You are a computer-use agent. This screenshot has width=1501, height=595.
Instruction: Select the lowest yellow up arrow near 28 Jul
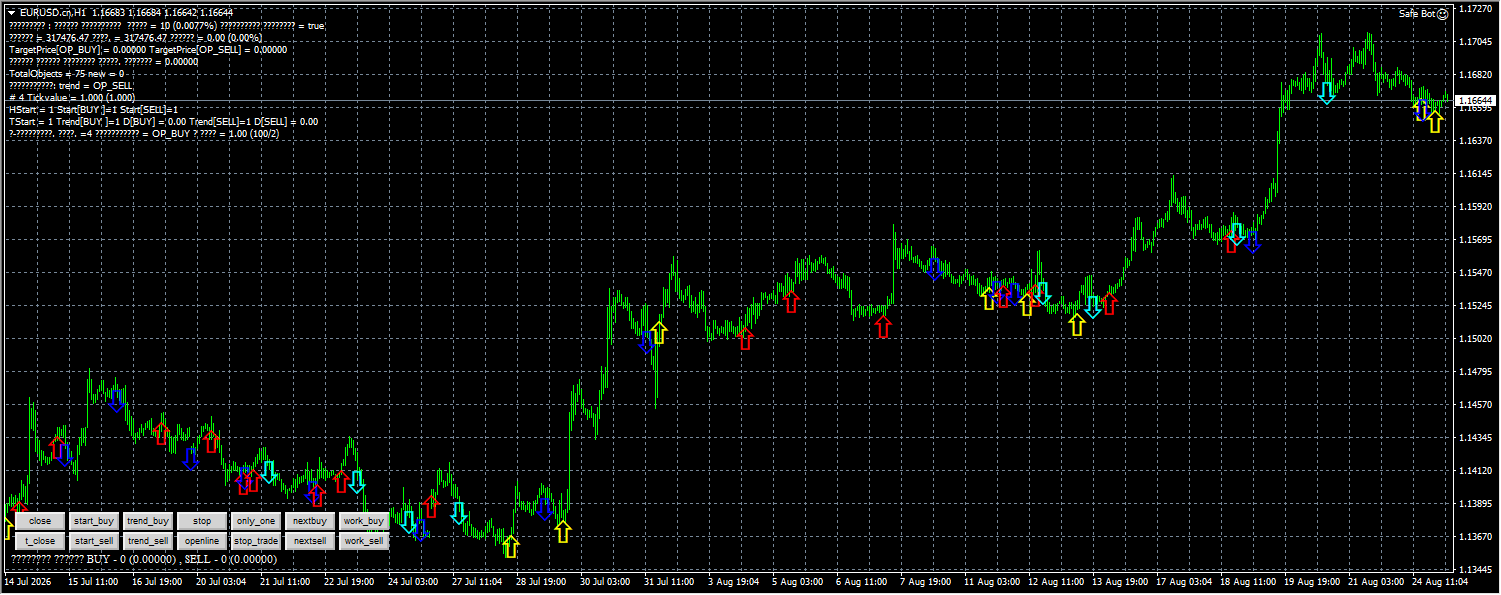[x=511, y=546]
